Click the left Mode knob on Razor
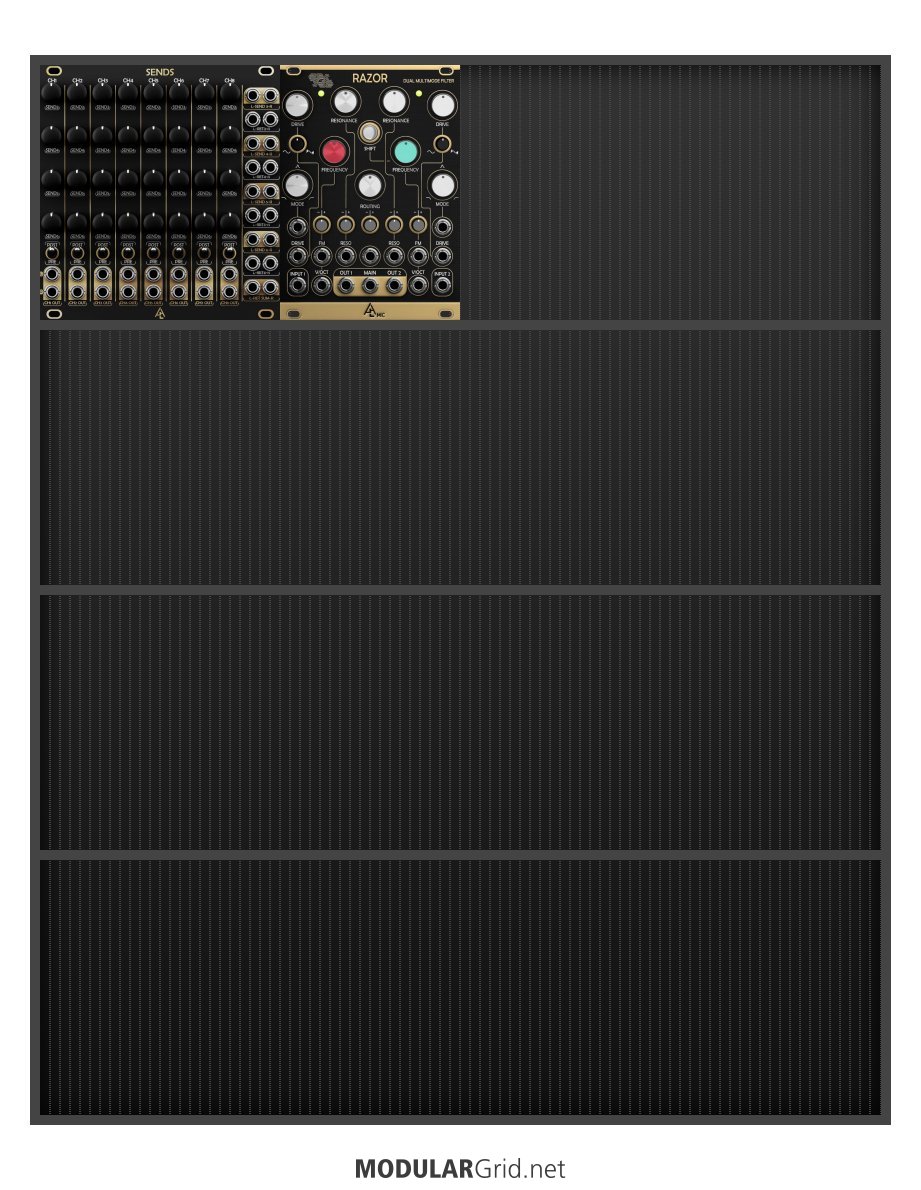This screenshot has width=921, height=1190. click(297, 184)
